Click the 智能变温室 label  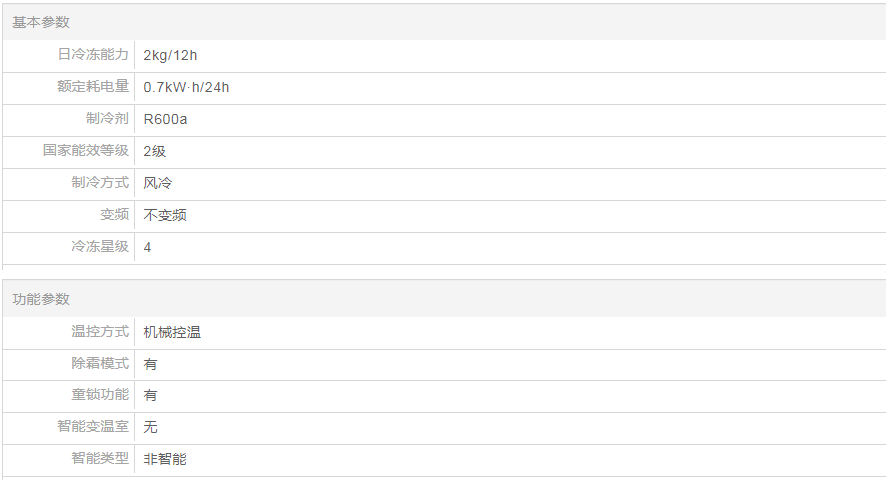93,427
